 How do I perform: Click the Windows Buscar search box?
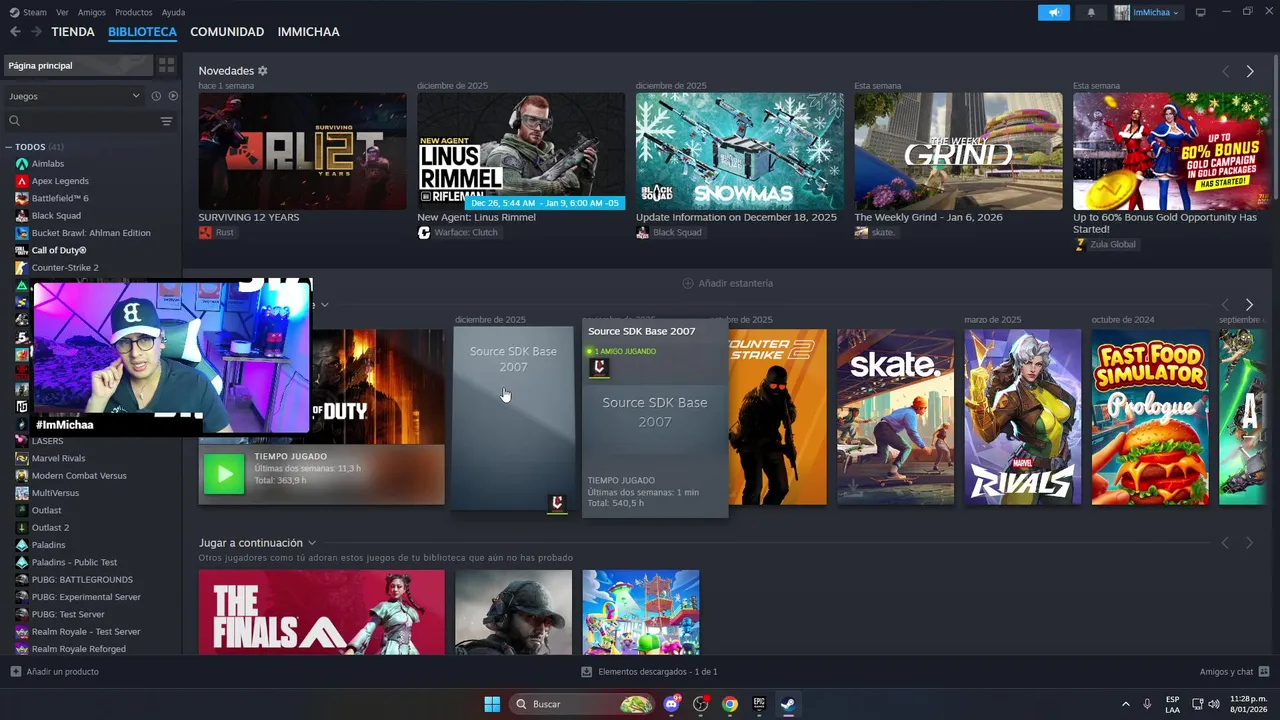(583, 704)
